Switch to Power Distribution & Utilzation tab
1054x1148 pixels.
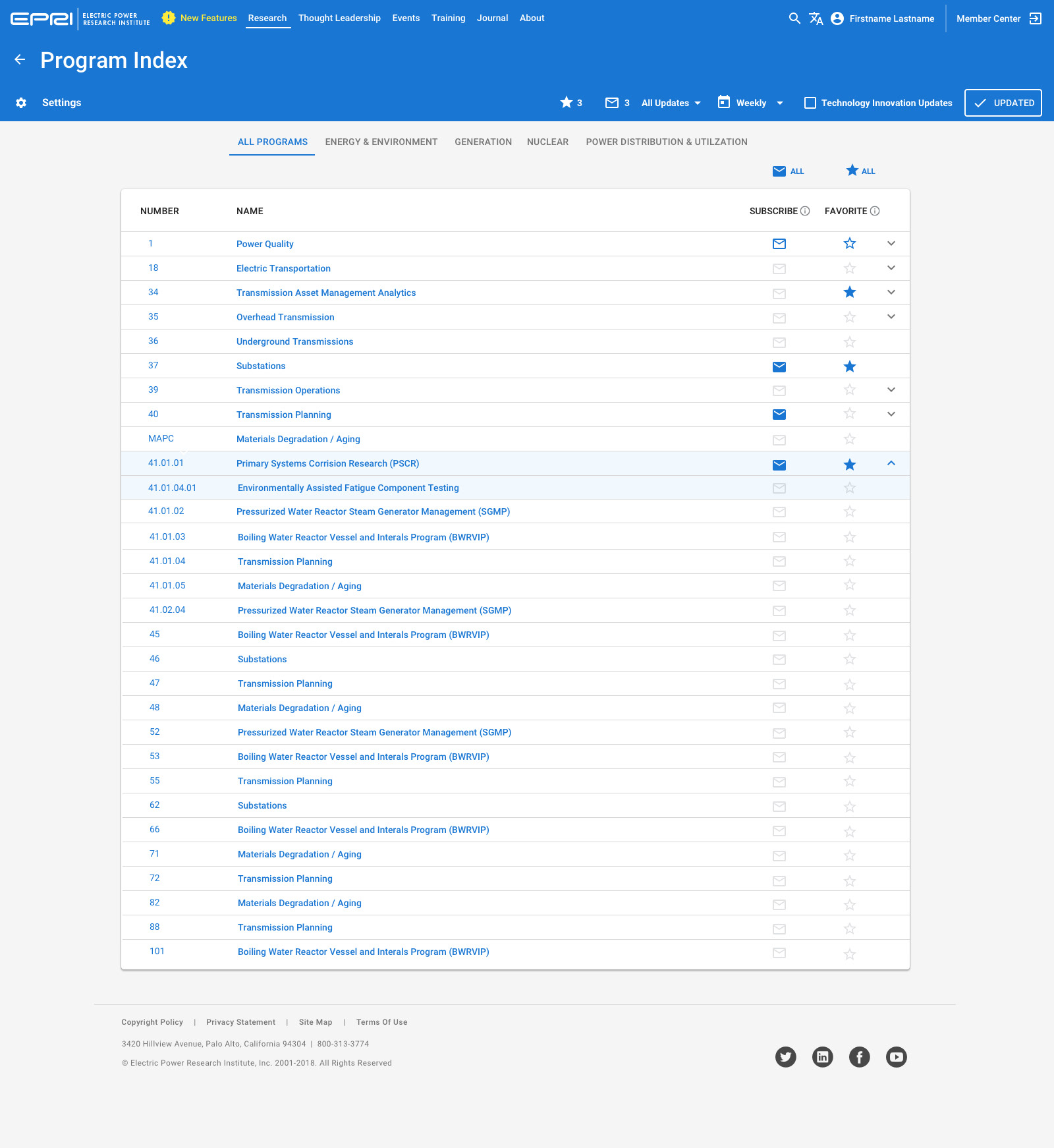point(667,142)
